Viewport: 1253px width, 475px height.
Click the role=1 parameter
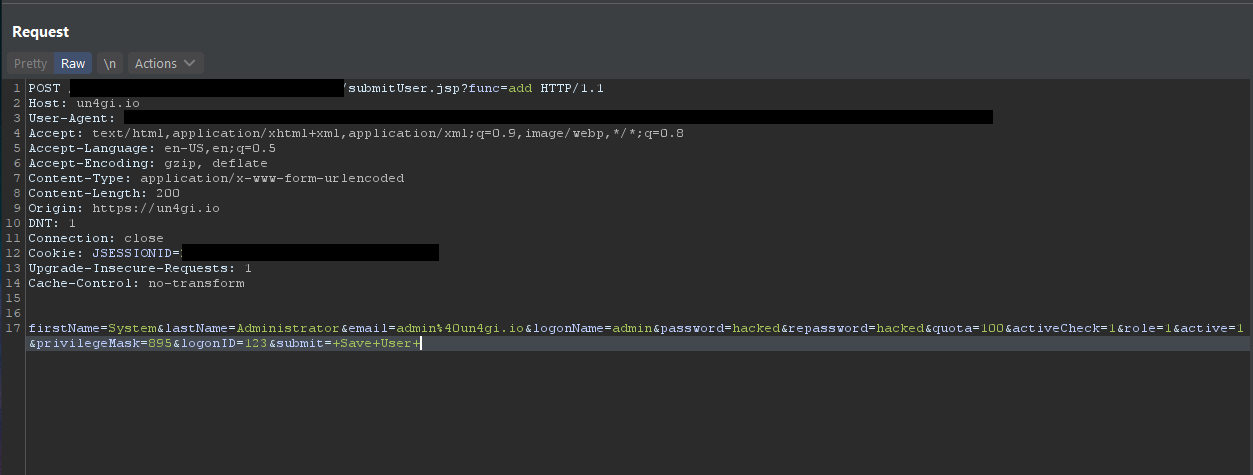coord(1148,328)
